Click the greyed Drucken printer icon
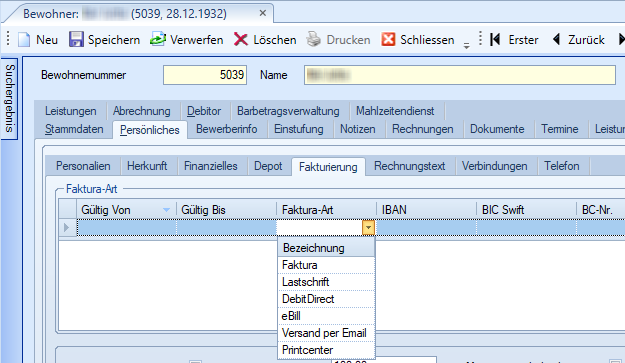This screenshot has height=363, width=625. pos(314,39)
